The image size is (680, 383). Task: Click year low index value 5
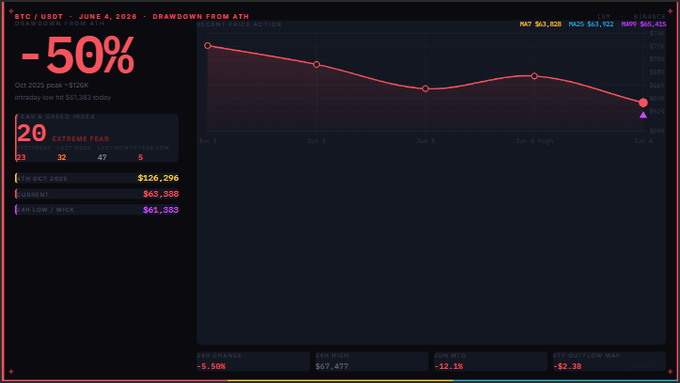point(141,157)
